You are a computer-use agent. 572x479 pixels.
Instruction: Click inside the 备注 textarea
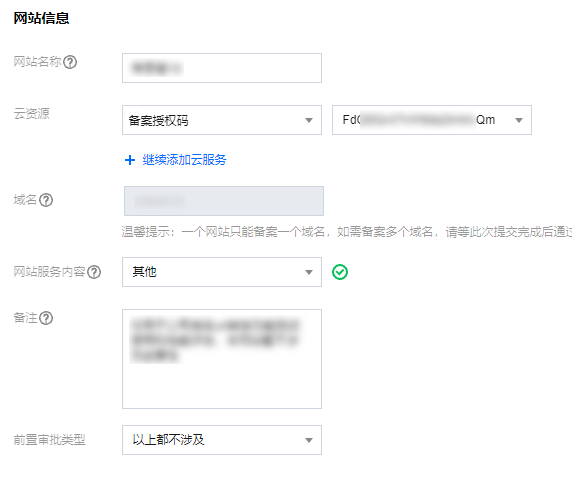[x=222, y=359]
